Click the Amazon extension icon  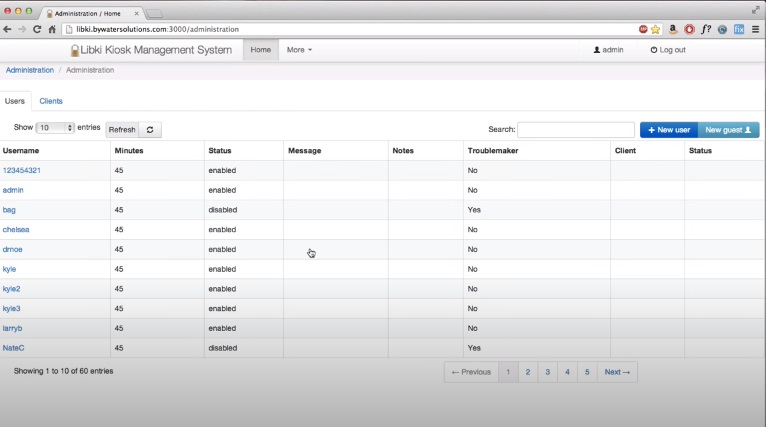point(673,29)
